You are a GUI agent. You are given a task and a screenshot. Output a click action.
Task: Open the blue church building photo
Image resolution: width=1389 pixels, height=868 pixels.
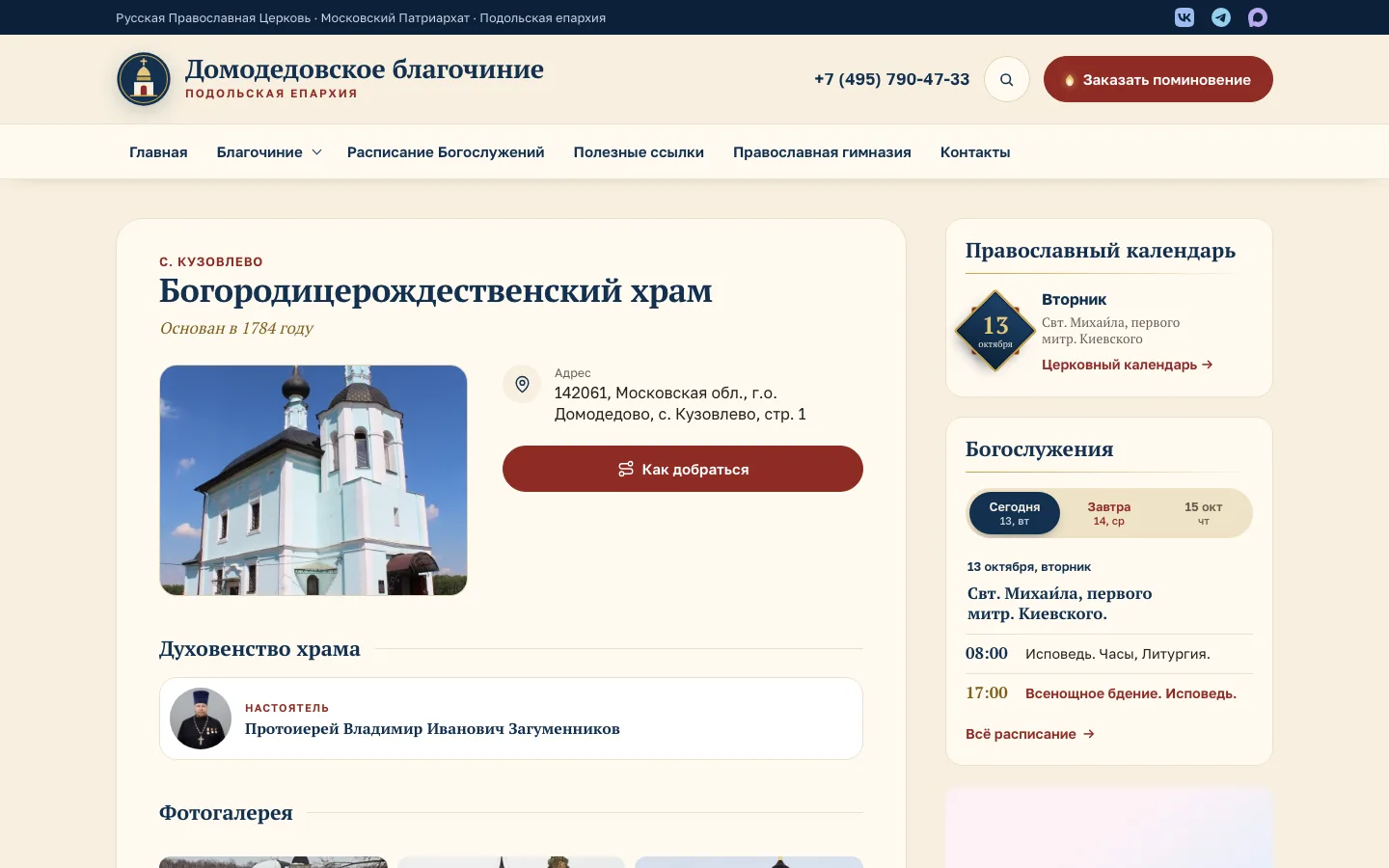pyautogui.click(x=313, y=480)
